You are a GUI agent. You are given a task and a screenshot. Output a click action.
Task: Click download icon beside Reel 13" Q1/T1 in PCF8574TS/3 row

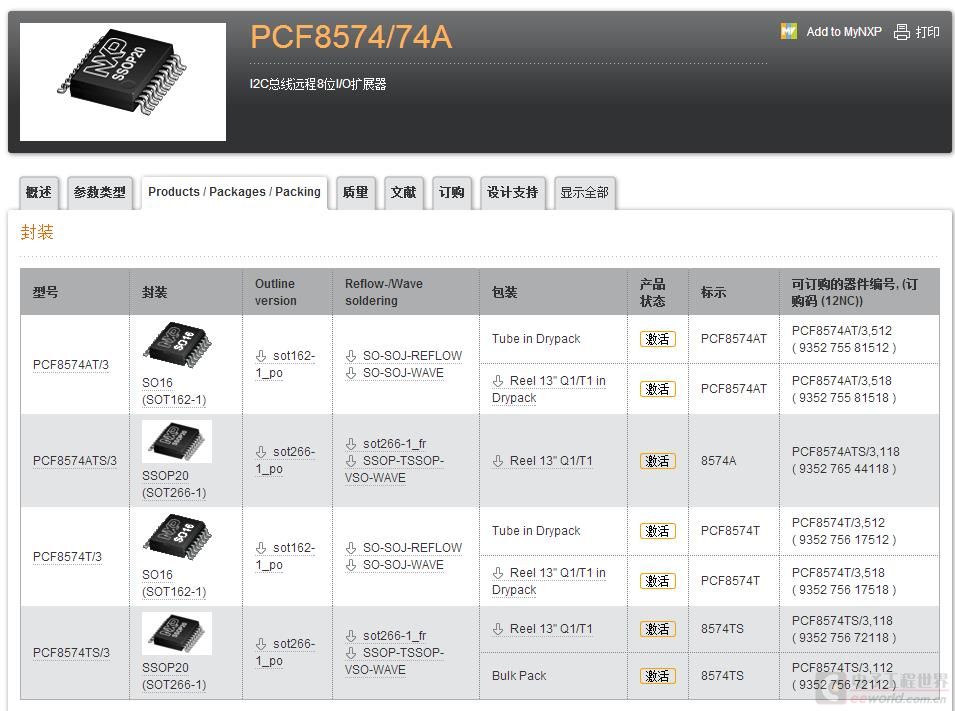pyautogui.click(x=498, y=629)
